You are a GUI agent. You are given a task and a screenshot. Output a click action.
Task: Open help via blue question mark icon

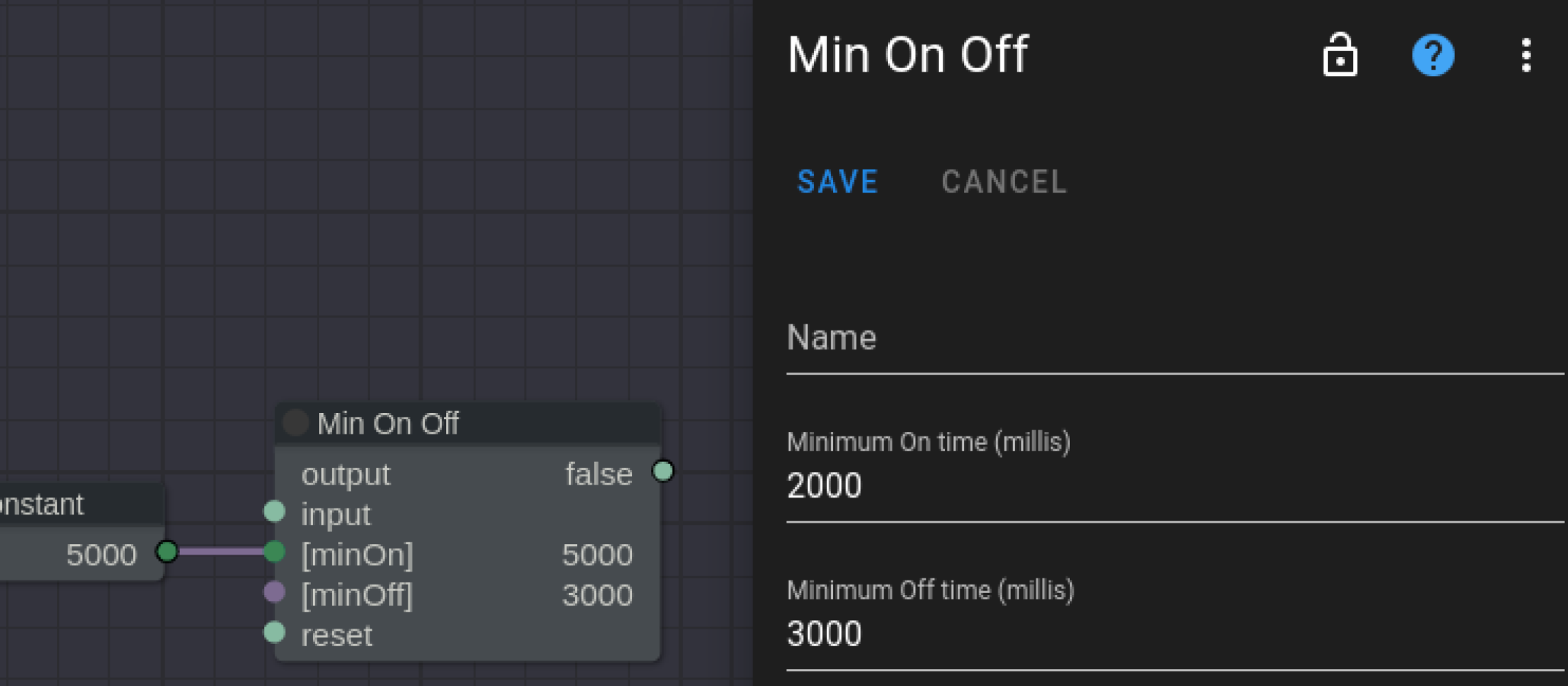point(1433,55)
